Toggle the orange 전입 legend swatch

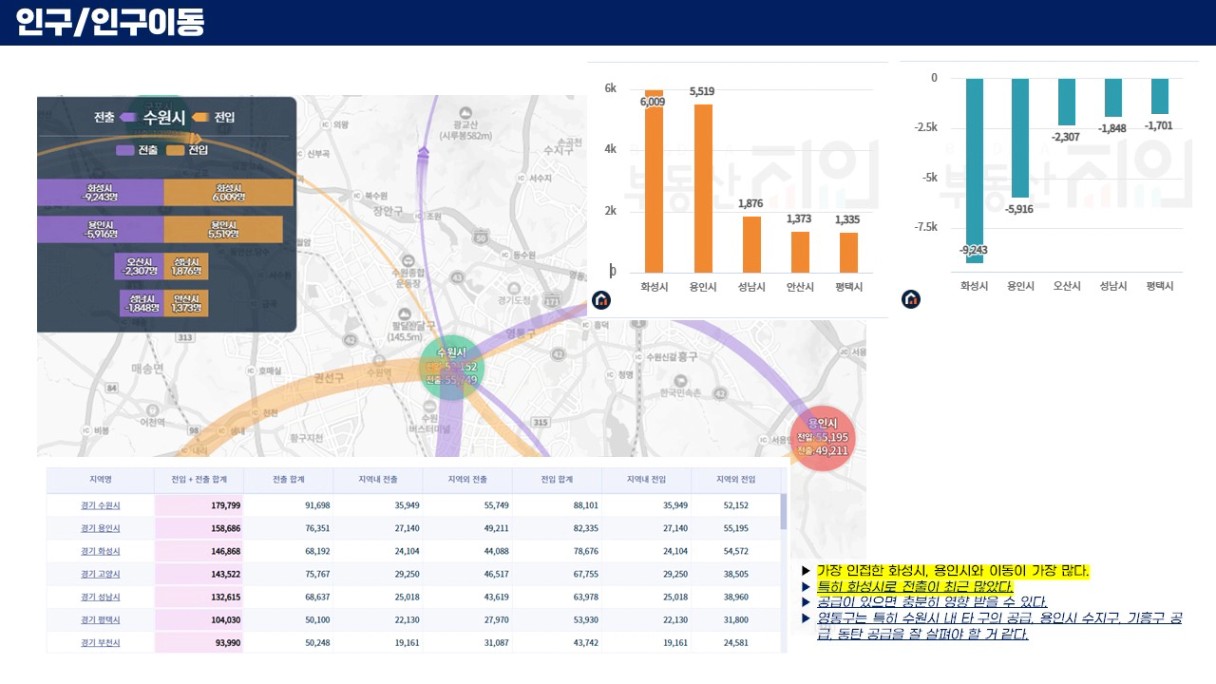174,150
